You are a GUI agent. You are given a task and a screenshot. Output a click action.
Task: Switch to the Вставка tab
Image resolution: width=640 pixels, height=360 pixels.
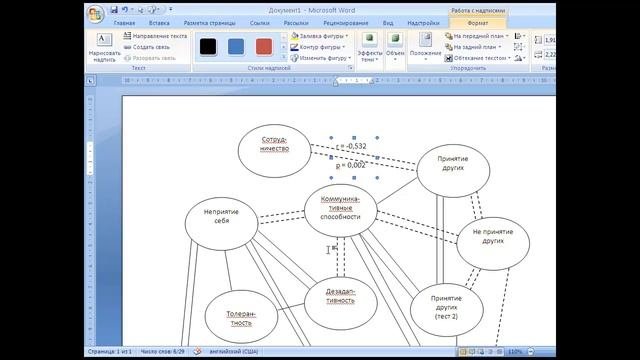[x=159, y=23]
